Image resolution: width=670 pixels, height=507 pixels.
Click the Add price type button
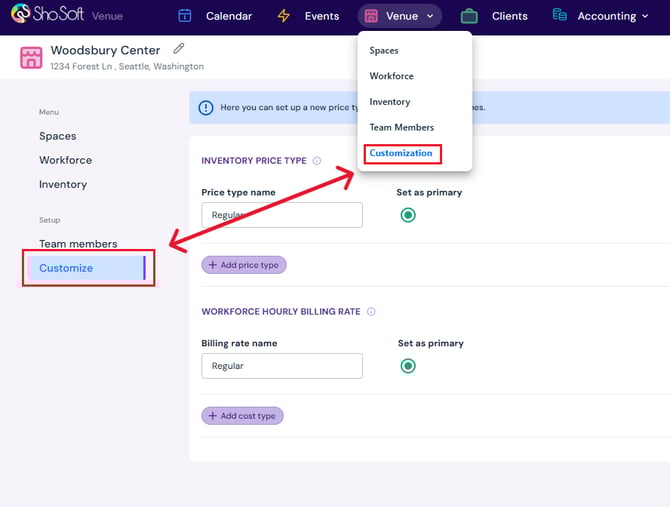pos(244,265)
